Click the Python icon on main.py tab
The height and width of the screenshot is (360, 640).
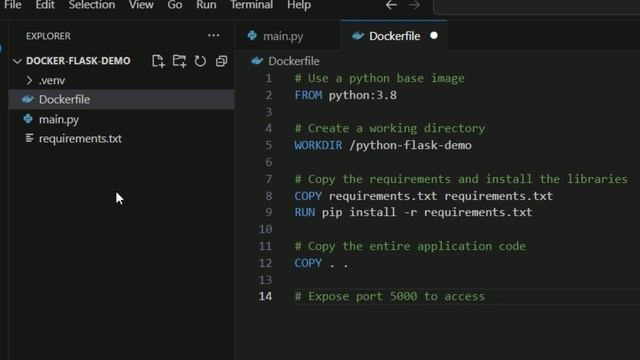tap(252, 36)
